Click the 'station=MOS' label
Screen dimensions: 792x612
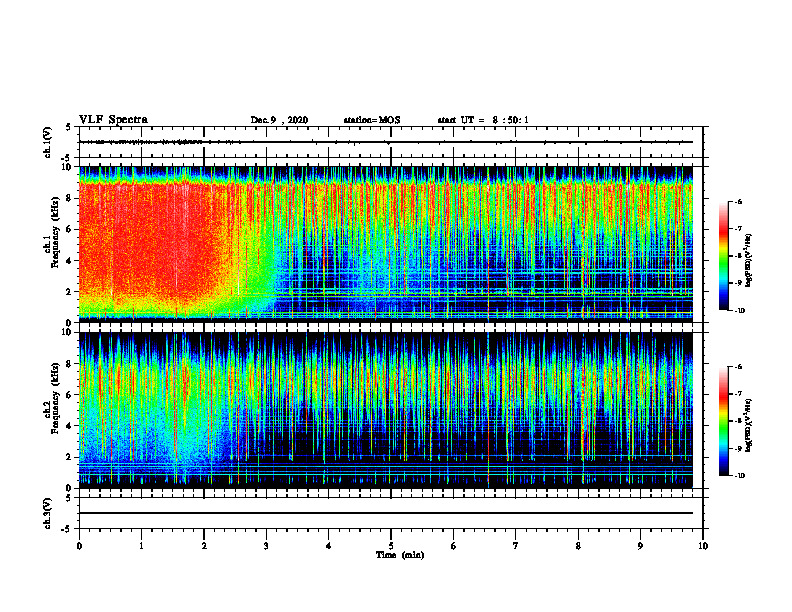pyautogui.click(x=372, y=120)
